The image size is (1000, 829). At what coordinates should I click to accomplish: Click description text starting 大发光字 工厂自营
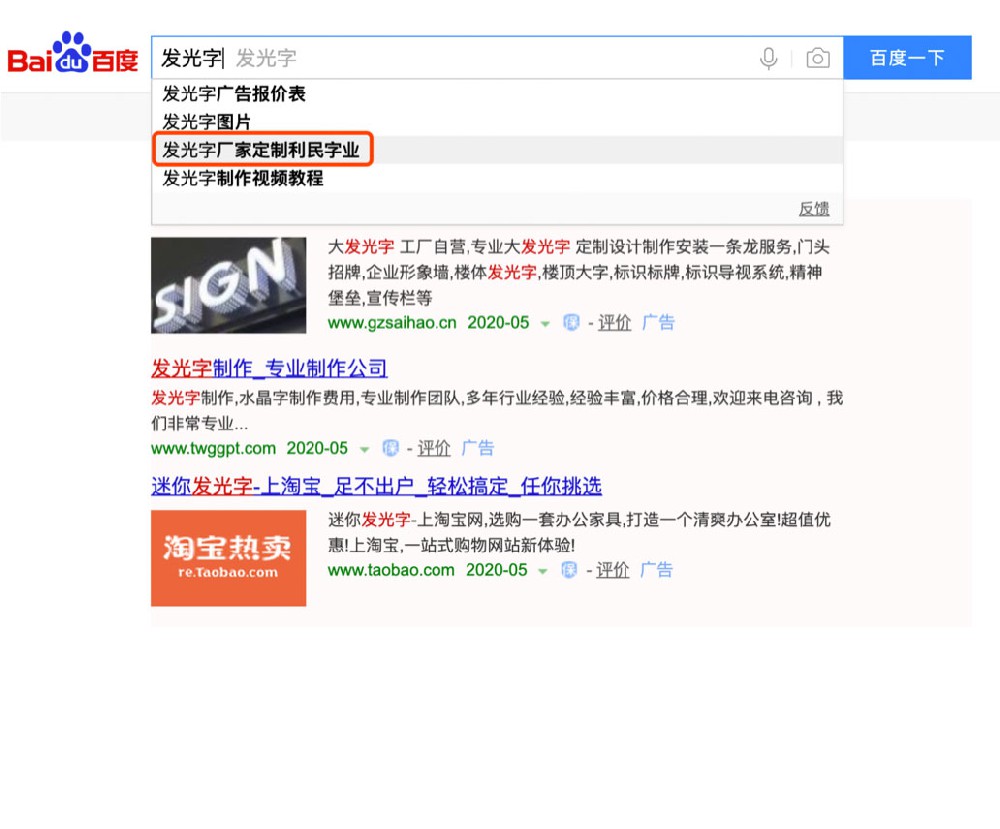click(579, 272)
